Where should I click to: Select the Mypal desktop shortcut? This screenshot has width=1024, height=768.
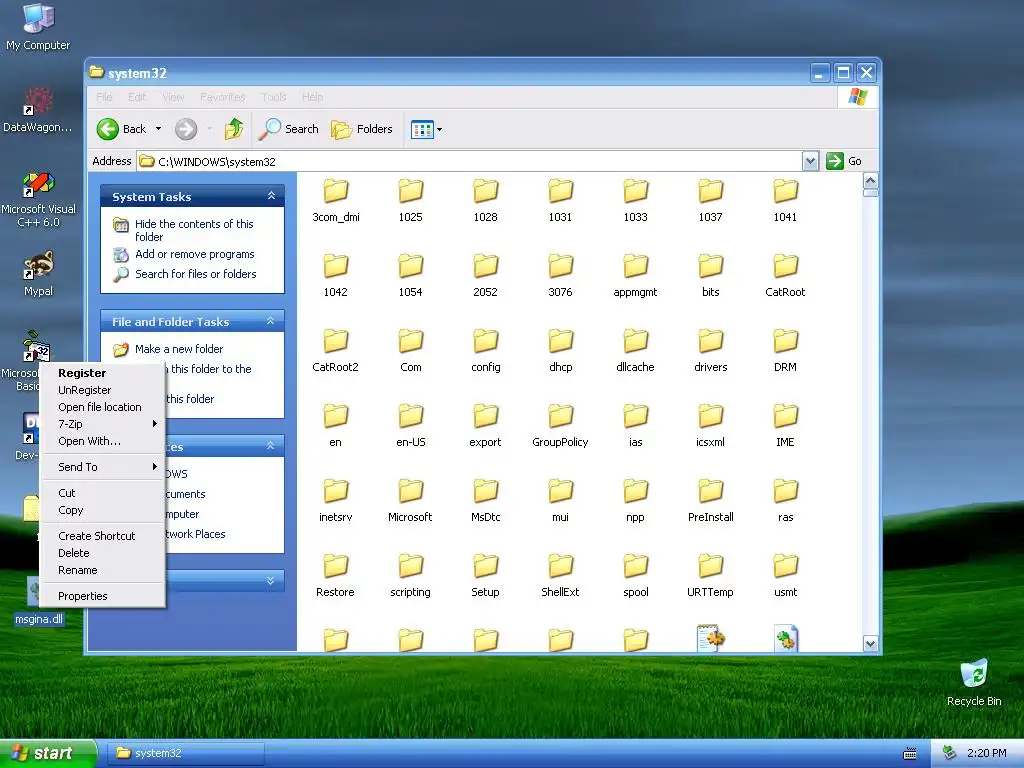point(39,274)
